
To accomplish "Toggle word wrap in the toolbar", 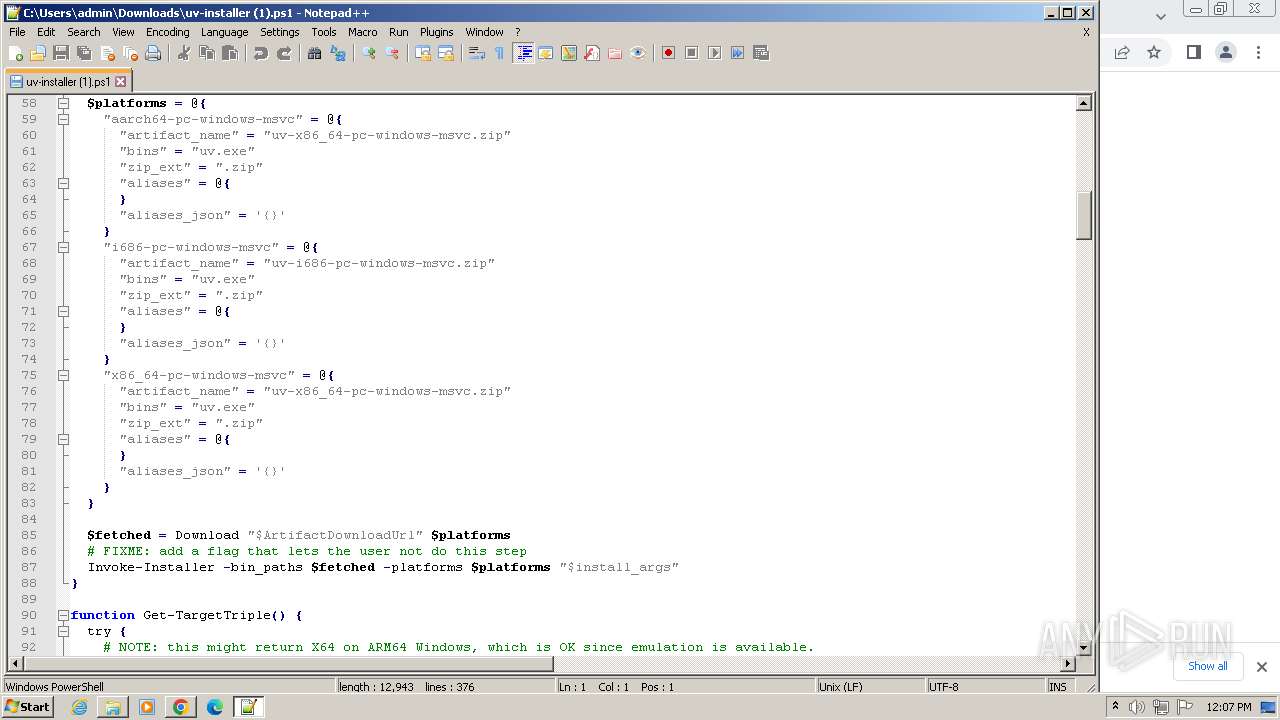I will click(477, 53).
